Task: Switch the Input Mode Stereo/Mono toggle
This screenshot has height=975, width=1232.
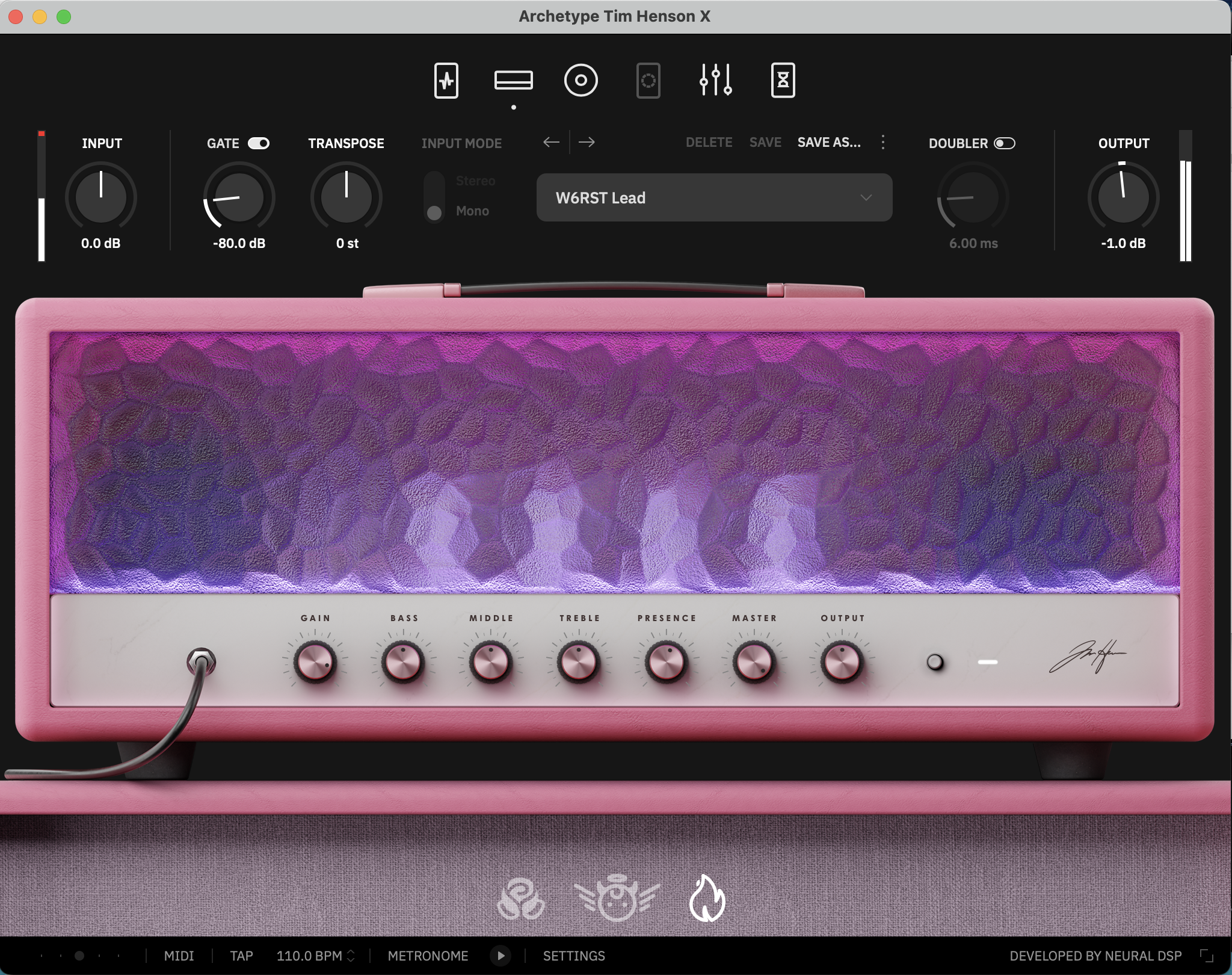Action: point(434,197)
